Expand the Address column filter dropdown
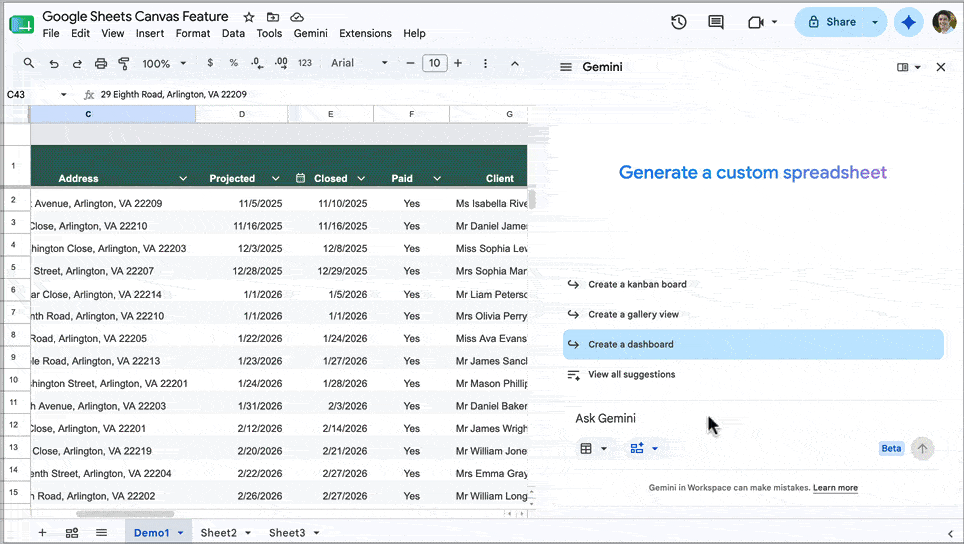Image resolution: width=964 pixels, height=544 pixels. (183, 178)
